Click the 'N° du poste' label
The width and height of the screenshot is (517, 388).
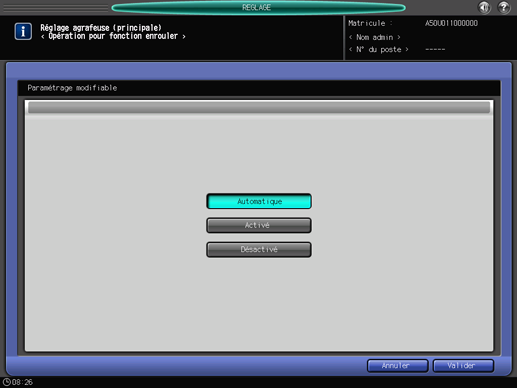point(379,49)
